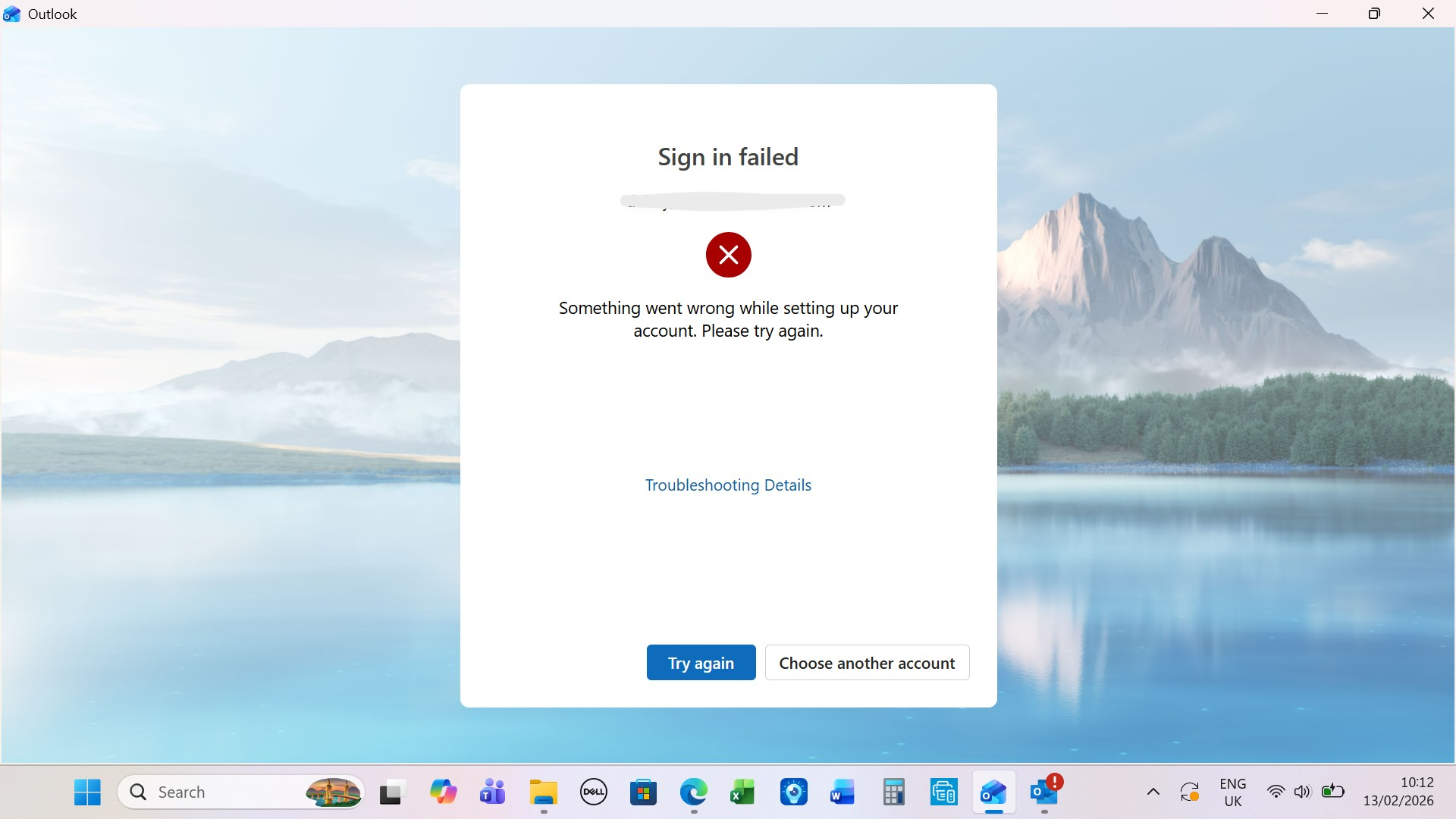Image resolution: width=1456 pixels, height=819 pixels.
Task: Open the Calculator app in taskbar
Action: [x=893, y=792]
